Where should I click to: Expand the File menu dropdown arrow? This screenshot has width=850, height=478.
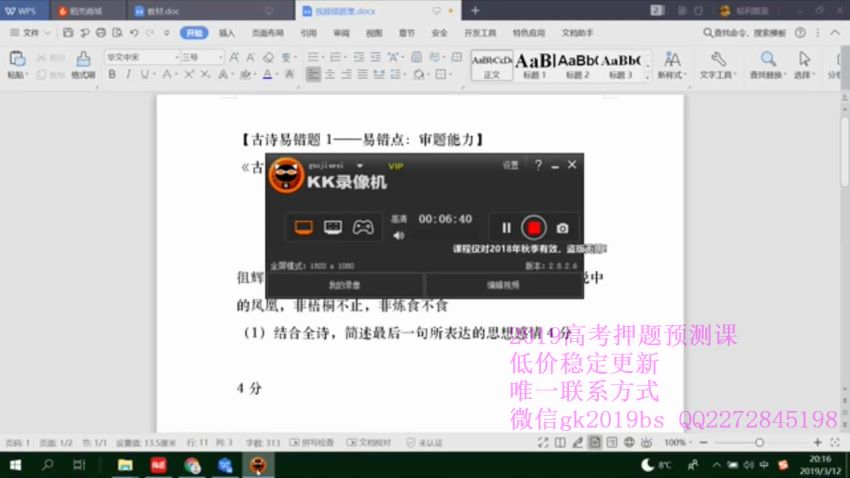tap(48, 33)
